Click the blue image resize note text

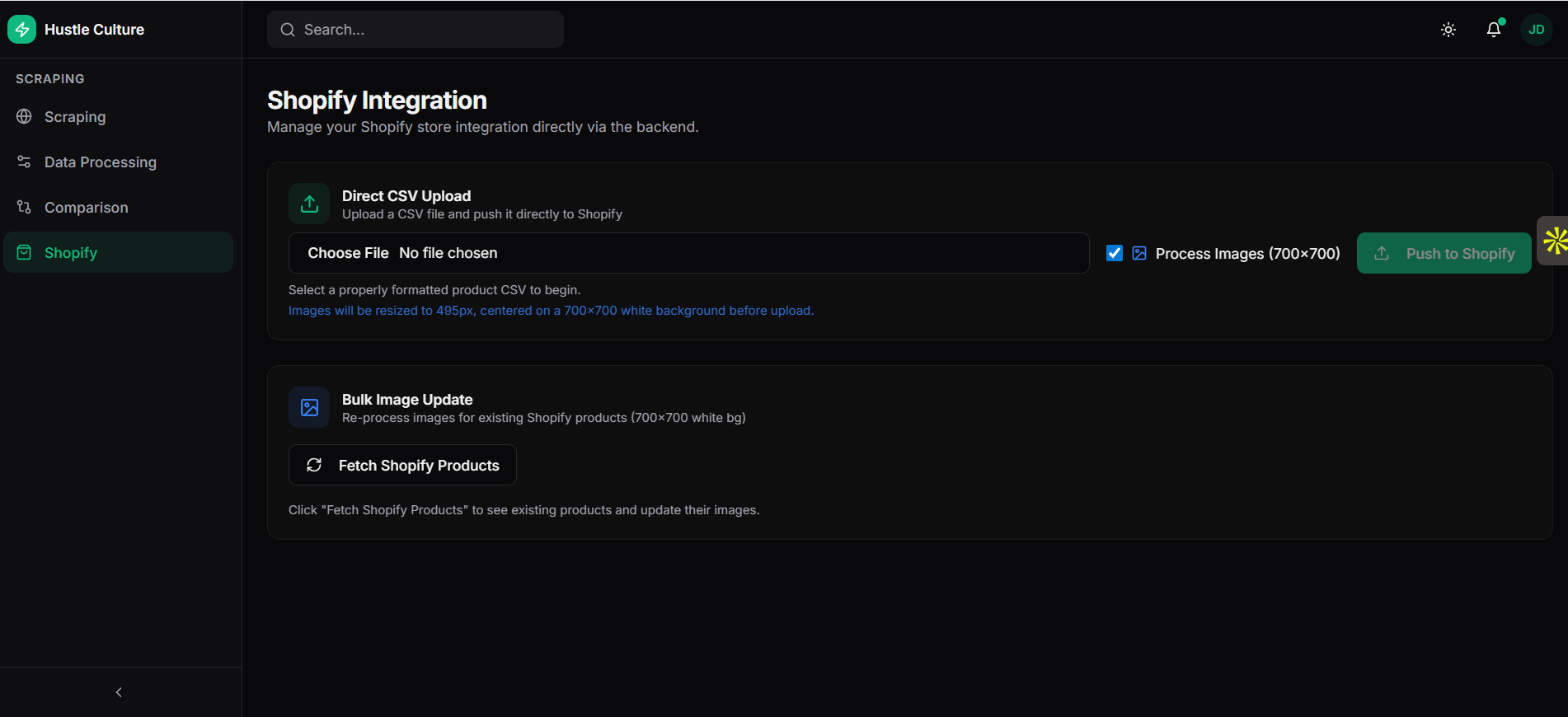click(x=551, y=311)
